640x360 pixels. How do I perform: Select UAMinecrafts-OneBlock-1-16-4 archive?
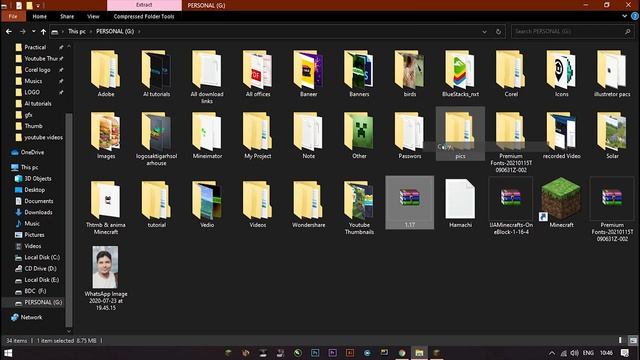(511, 206)
